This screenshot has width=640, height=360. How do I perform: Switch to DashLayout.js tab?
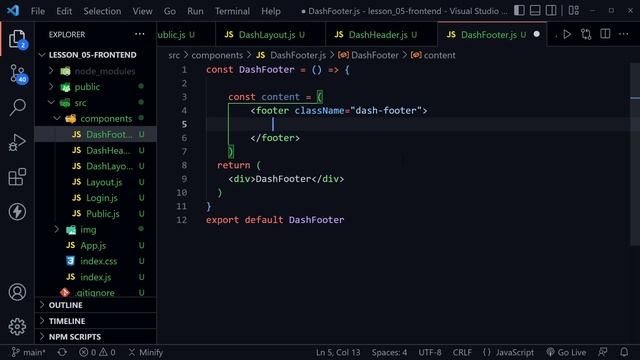(x=270, y=35)
